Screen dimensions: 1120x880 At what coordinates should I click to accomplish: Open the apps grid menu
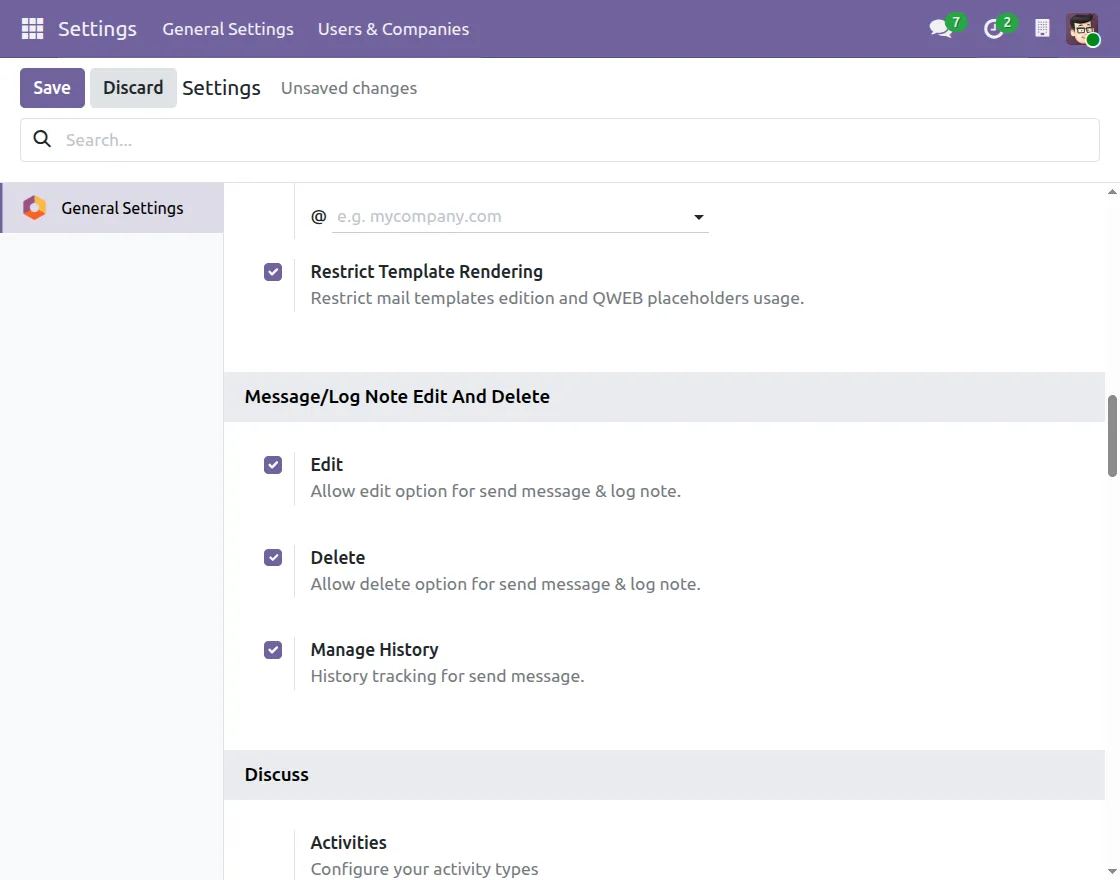31,28
